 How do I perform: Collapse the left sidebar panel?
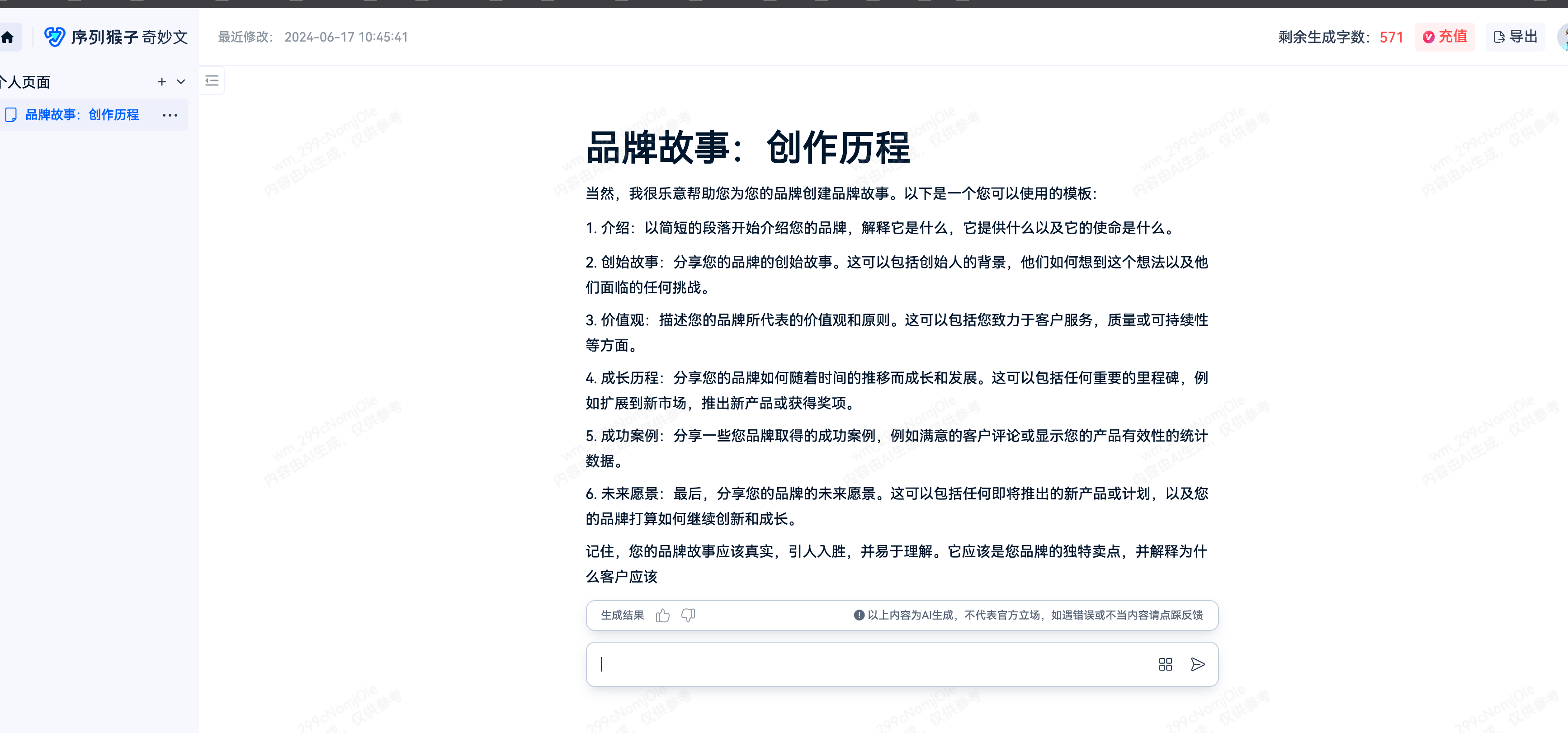212,80
